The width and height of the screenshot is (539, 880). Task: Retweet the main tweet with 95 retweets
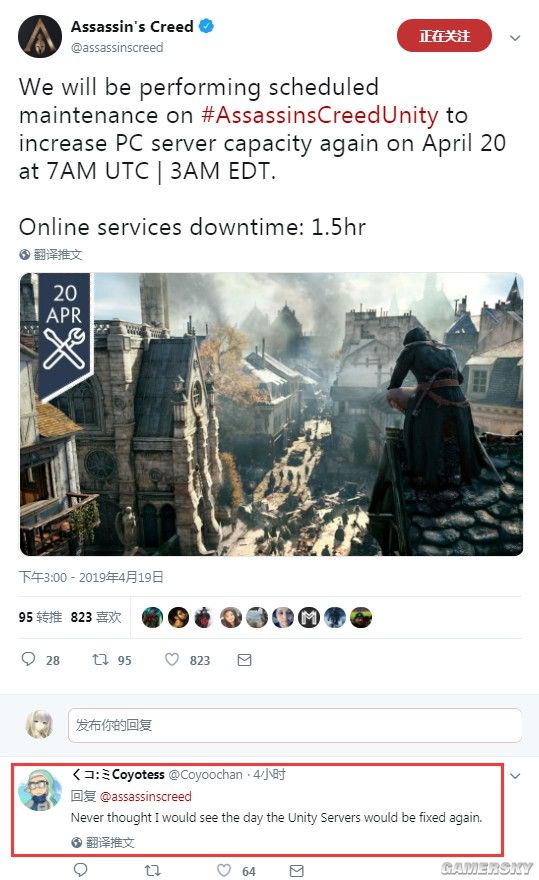(101, 659)
